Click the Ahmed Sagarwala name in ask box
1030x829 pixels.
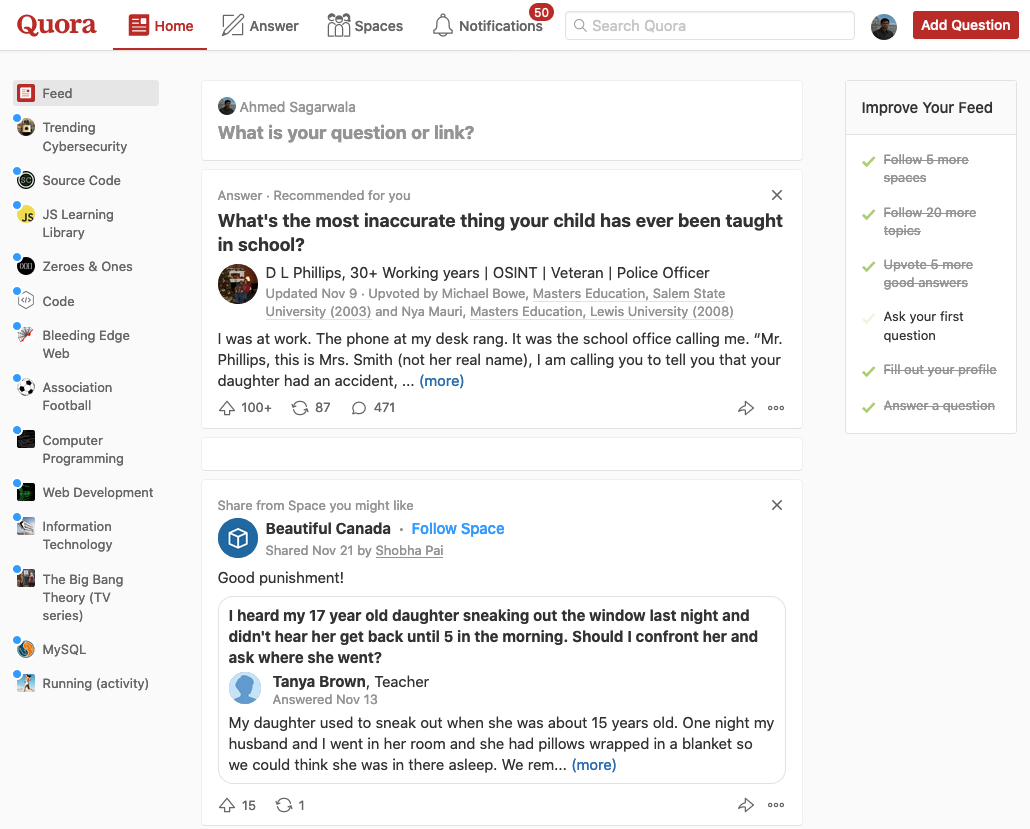click(x=297, y=107)
